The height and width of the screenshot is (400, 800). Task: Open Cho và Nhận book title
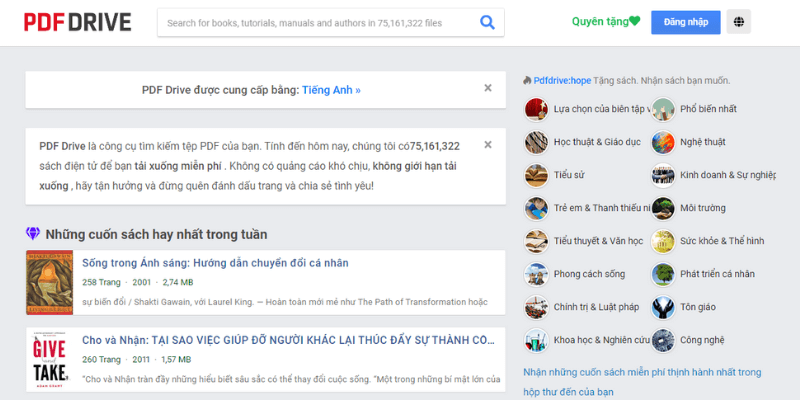[x=288, y=340]
